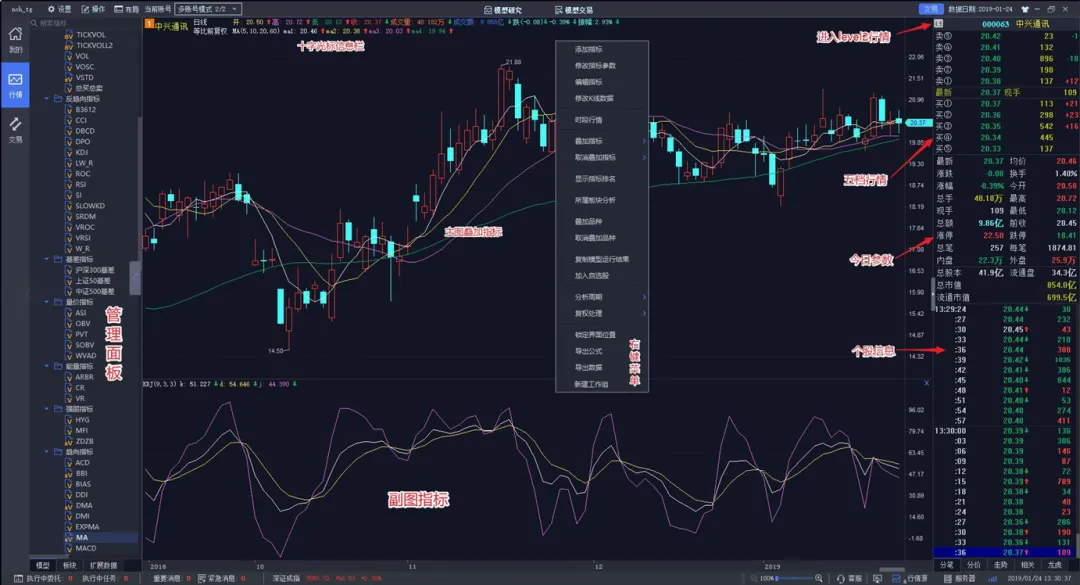
Task: Click the 搜索指标 search input field
Action: tap(84, 23)
